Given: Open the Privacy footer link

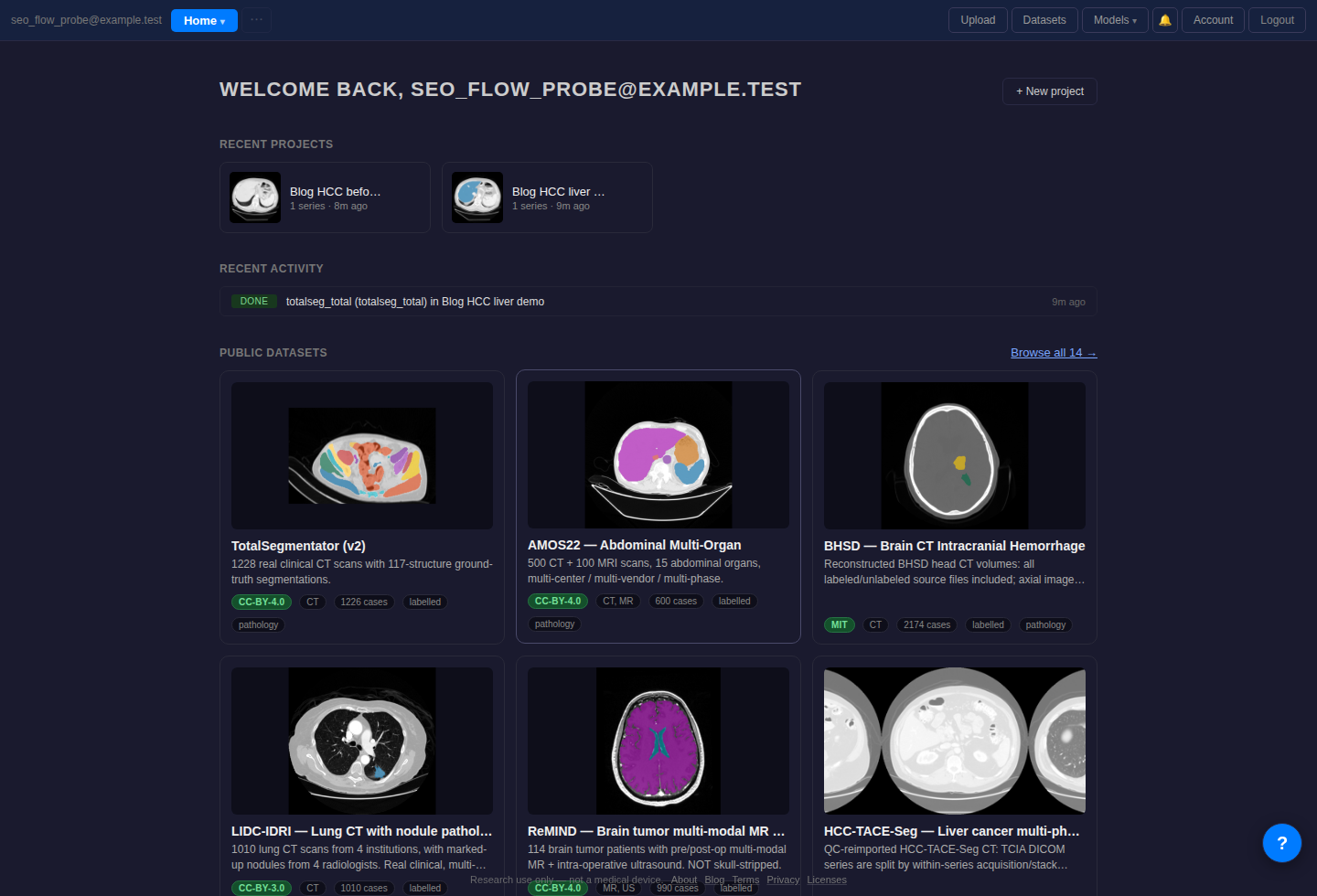Looking at the screenshot, I should pyautogui.click(x=783, y=880).
